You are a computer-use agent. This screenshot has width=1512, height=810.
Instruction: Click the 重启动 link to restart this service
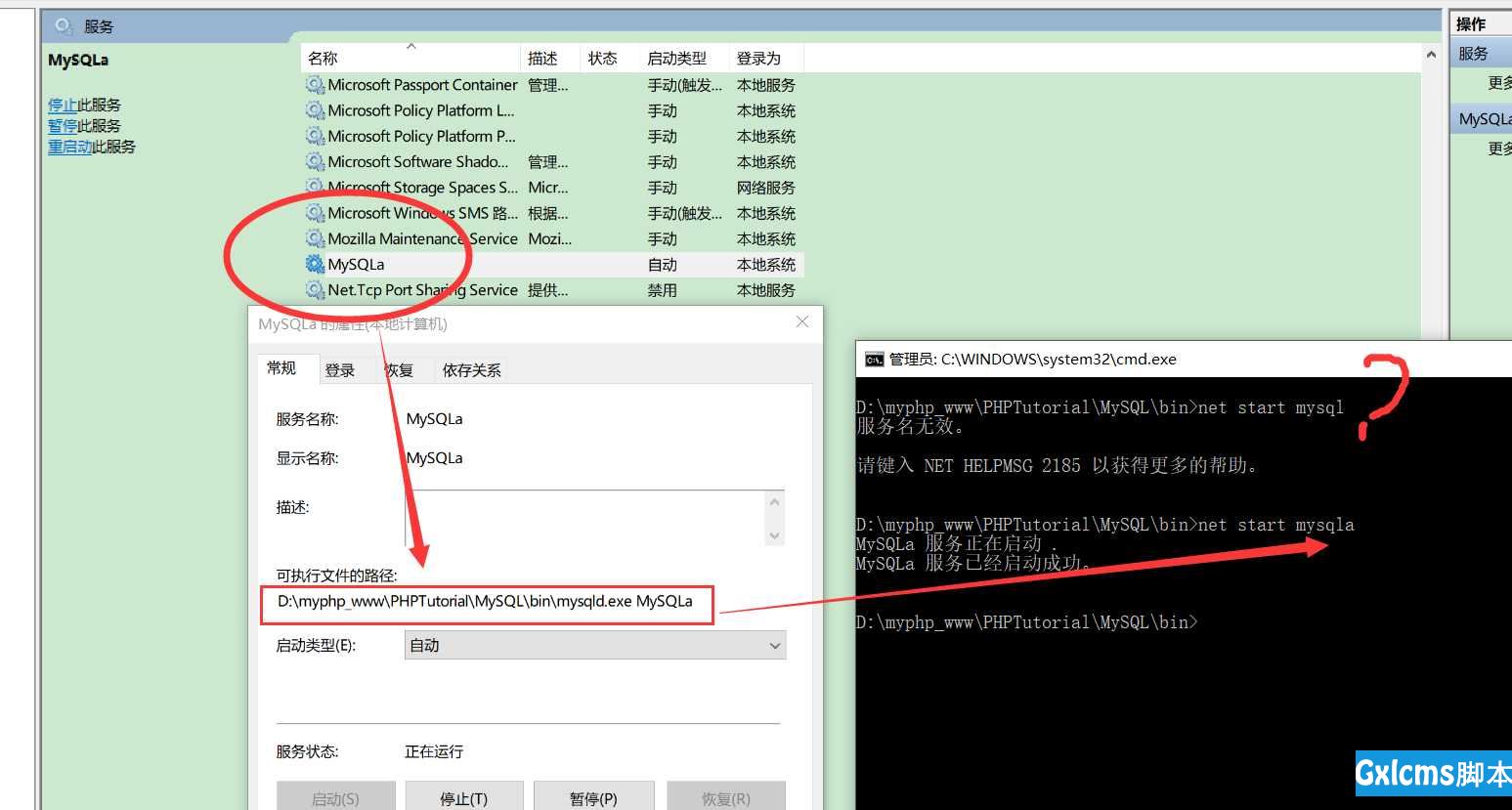coord(70,147)
